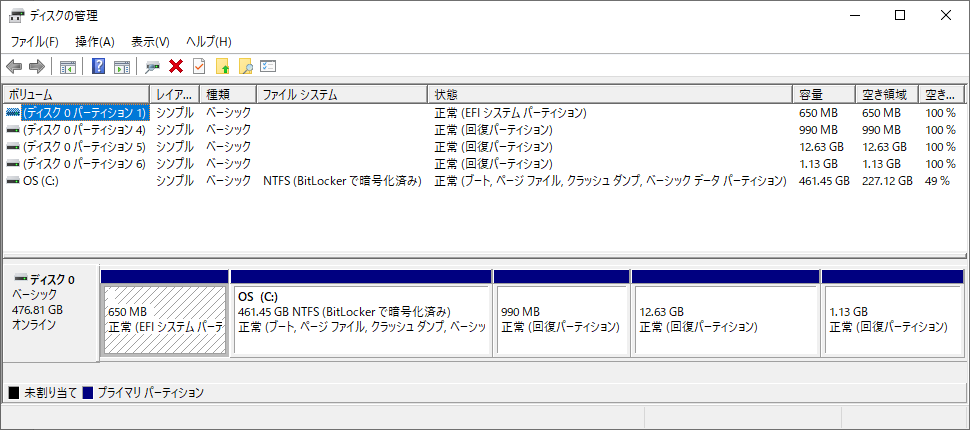The height and width of the screenshot is (430, 970).
Task: Click the 49 % free cell
Action: tap(937, 181)
